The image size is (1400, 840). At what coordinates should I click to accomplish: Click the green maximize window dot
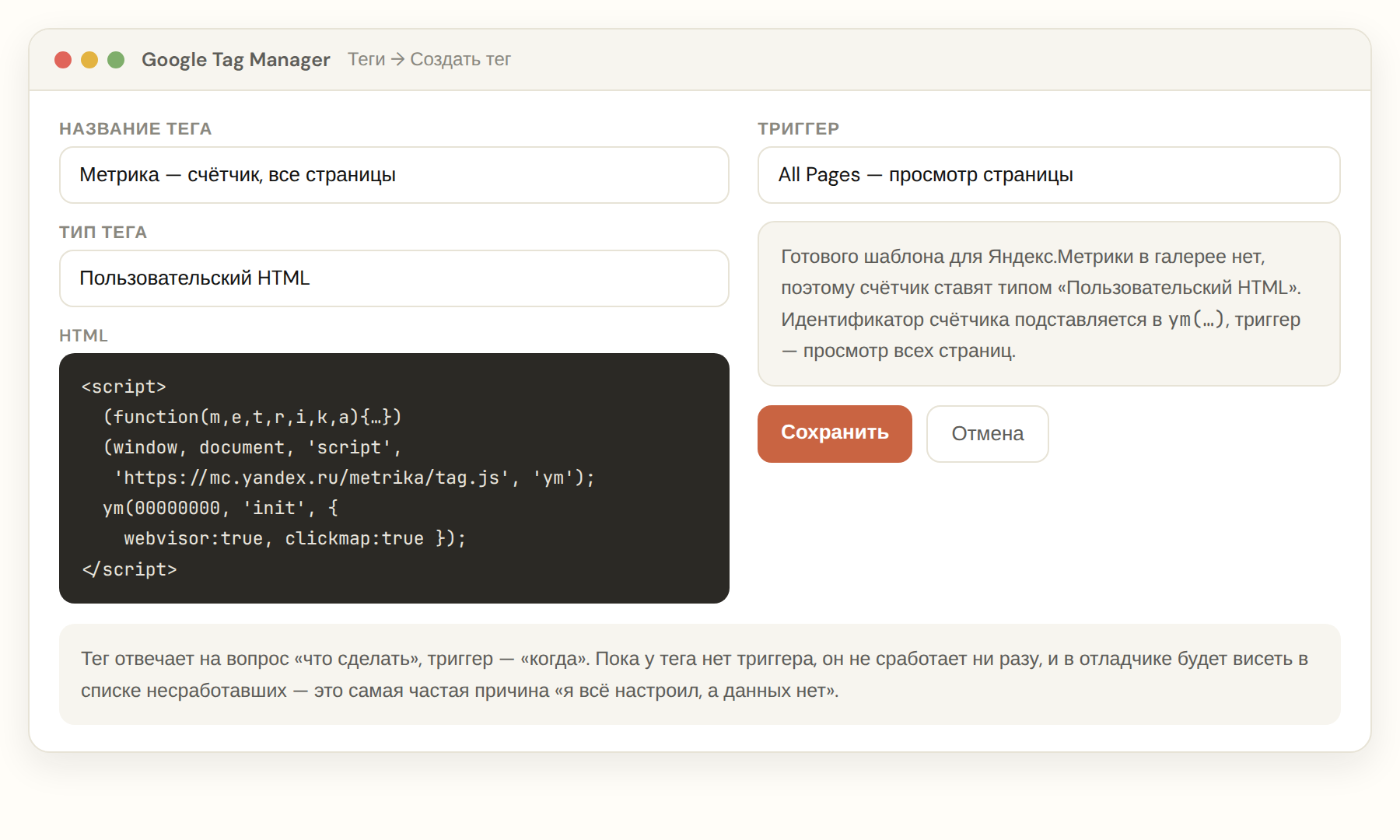coord(116,60)
